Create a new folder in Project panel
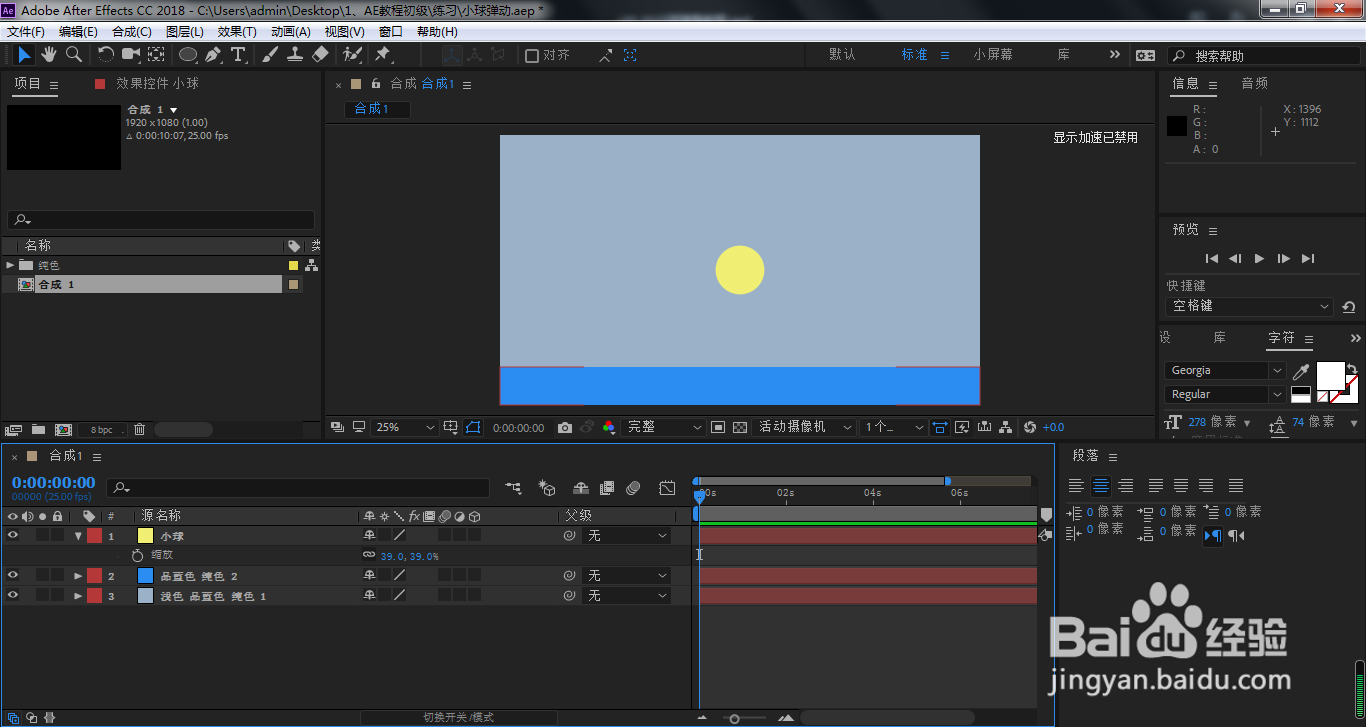1366x727 pixels. [38, 429]
